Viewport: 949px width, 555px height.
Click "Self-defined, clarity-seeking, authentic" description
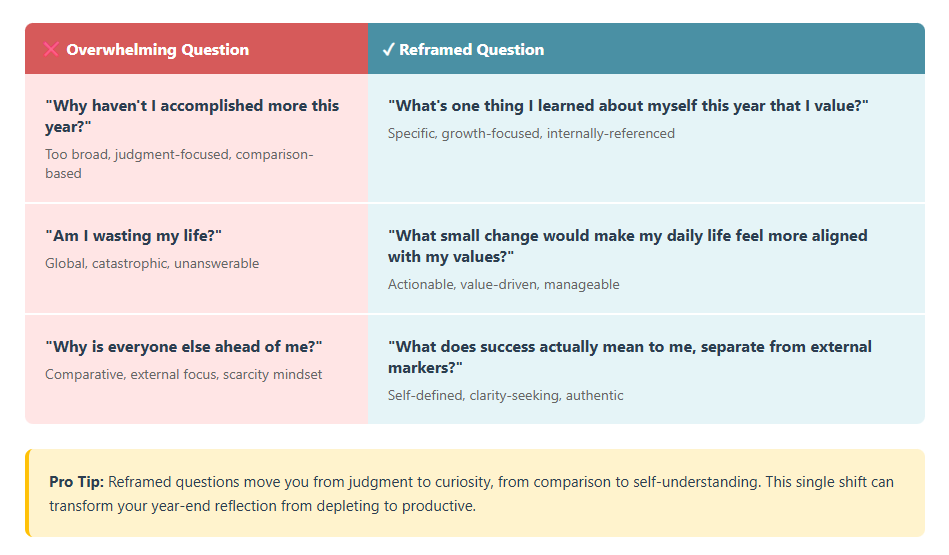point(505,396)
